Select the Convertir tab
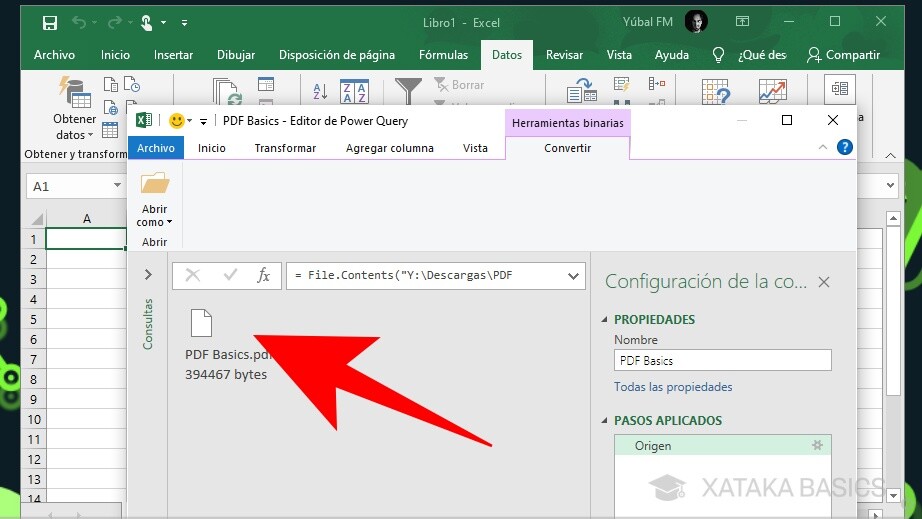922x519 pixels. (567, 148)
